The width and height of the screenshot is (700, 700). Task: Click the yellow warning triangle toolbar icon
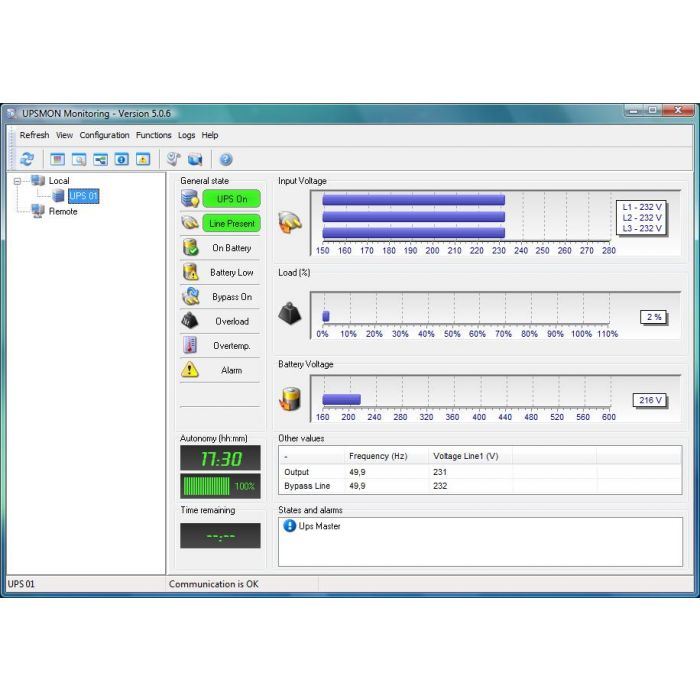[x=143, y=159]
